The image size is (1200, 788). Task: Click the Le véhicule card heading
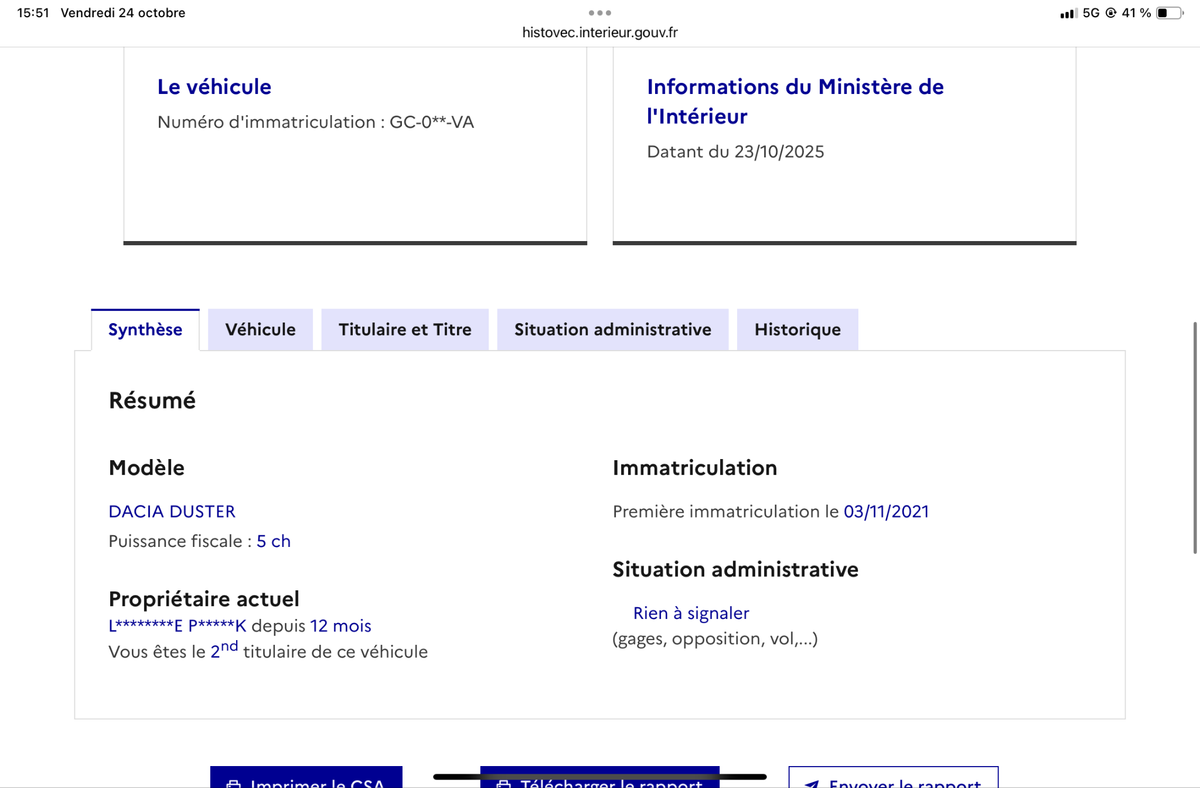coord(214,87)
